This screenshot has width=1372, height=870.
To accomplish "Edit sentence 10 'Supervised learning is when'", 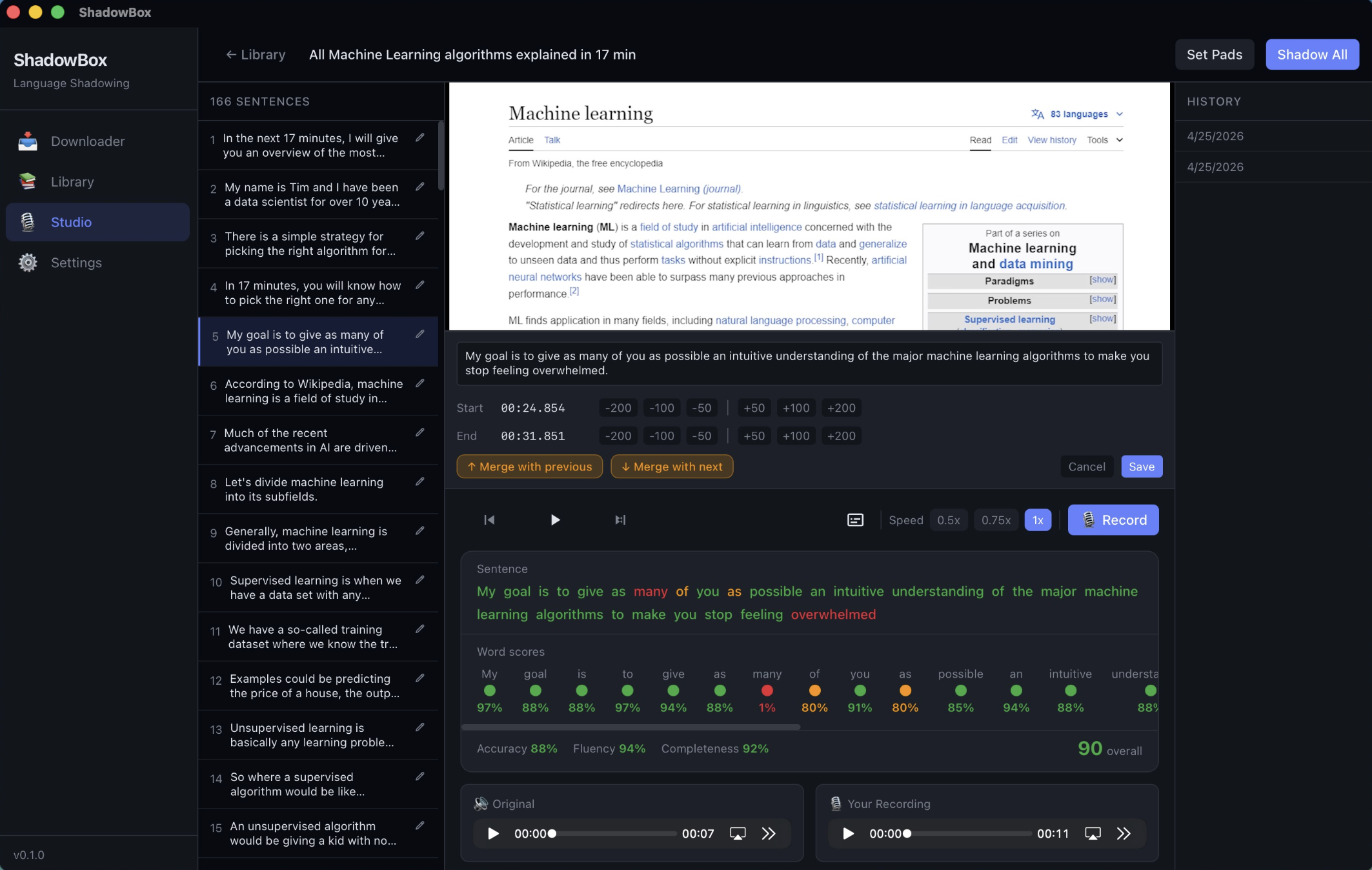I will tap(420, 580).
